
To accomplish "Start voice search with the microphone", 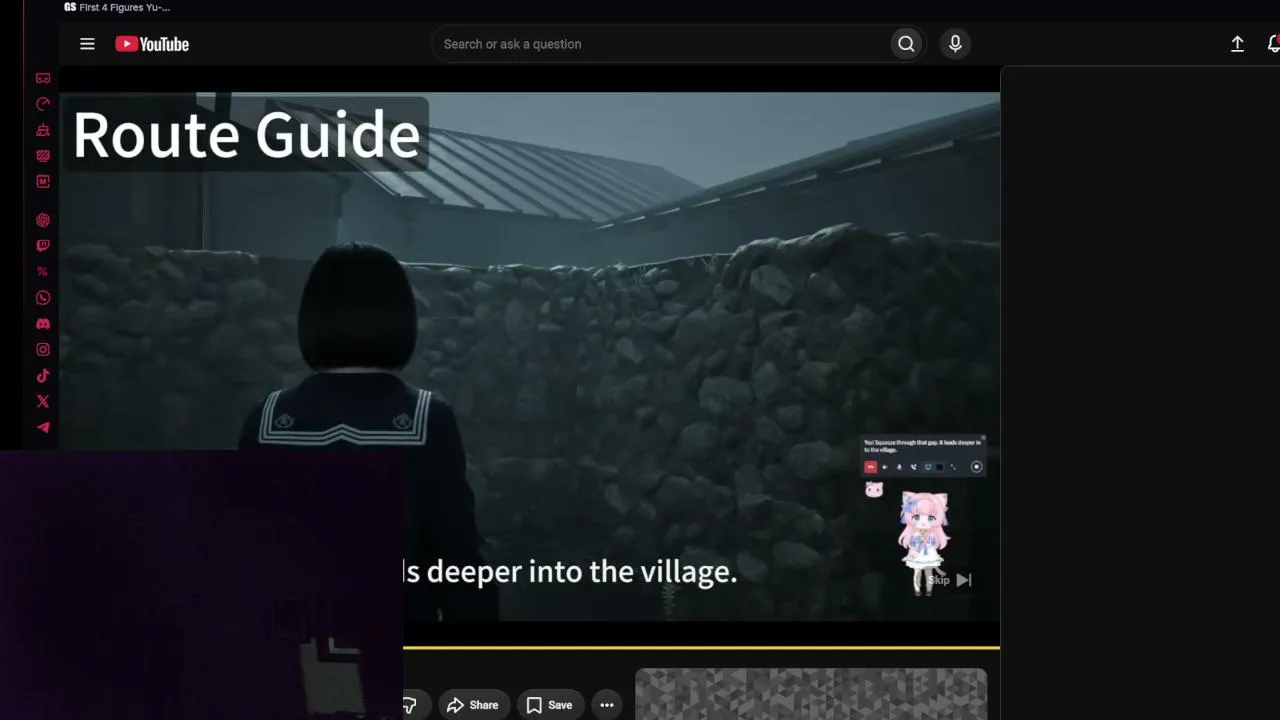I will point(955,44).
